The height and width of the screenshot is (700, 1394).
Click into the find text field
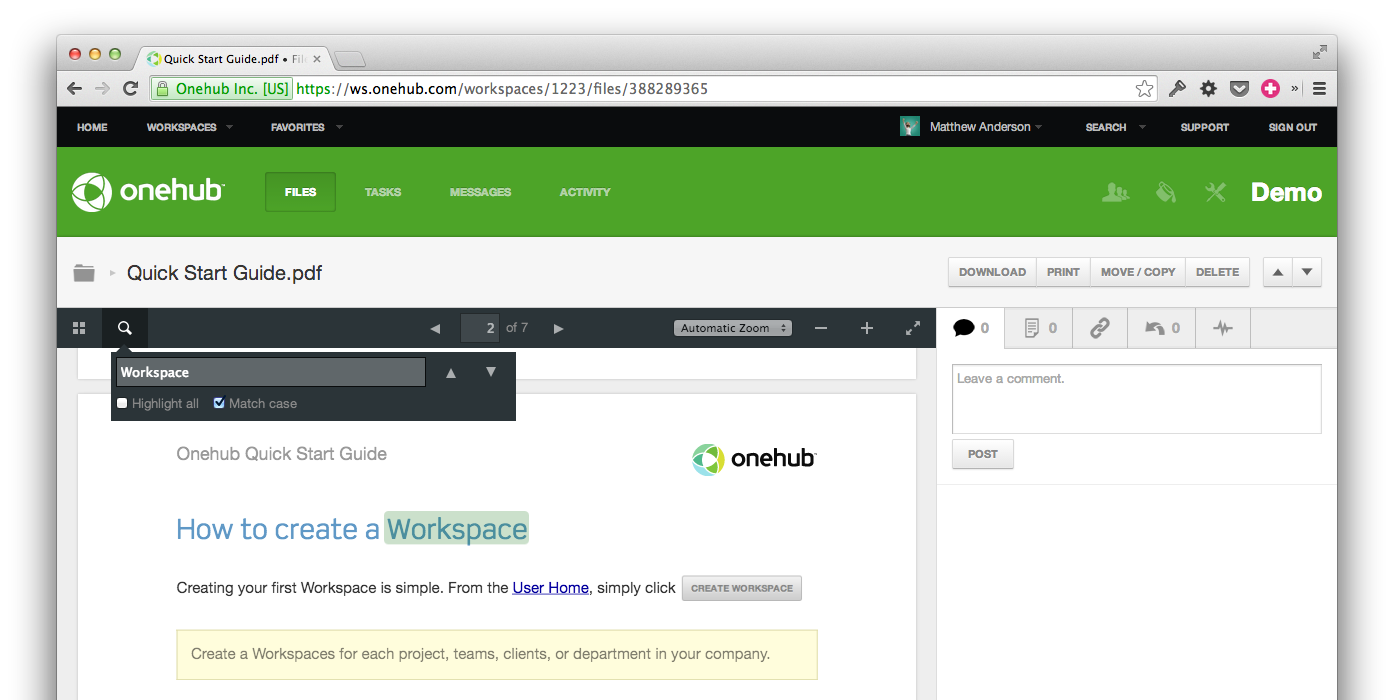pos(271,372)
